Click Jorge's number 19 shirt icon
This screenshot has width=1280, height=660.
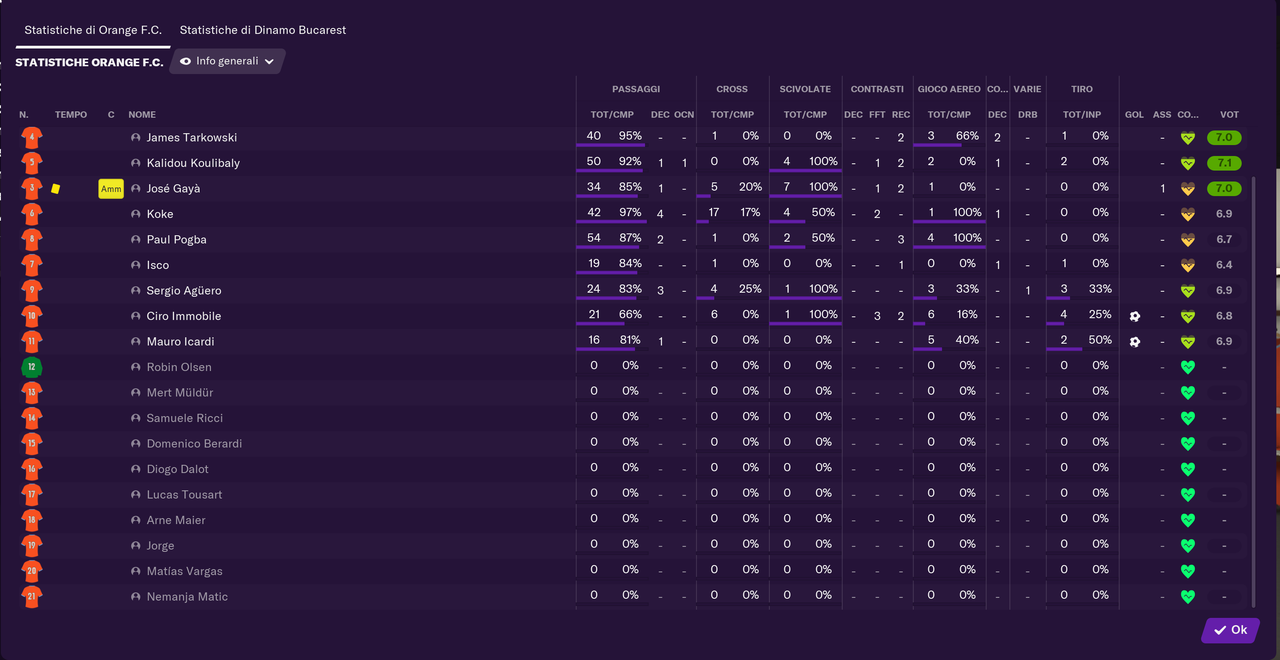tap(32, 546)
